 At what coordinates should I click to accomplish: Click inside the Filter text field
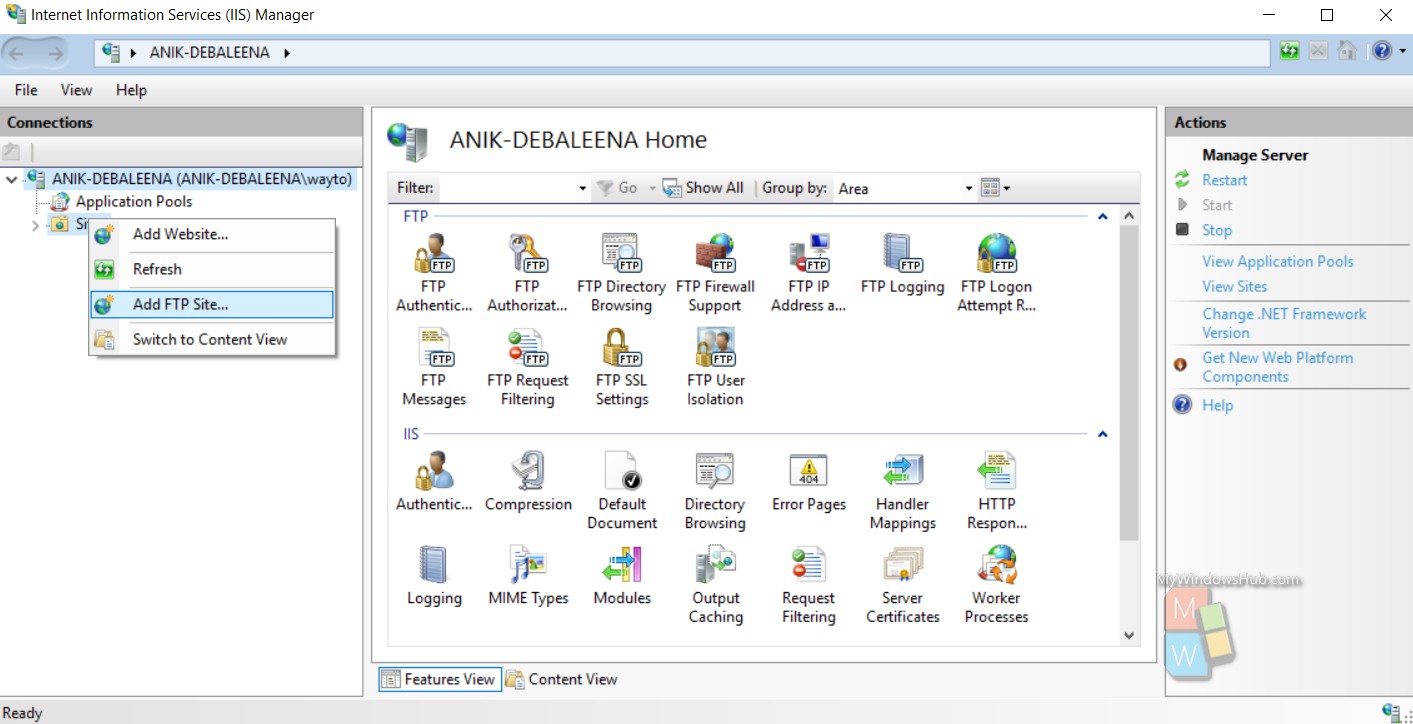pyautogui.click(x=507, y=188)
